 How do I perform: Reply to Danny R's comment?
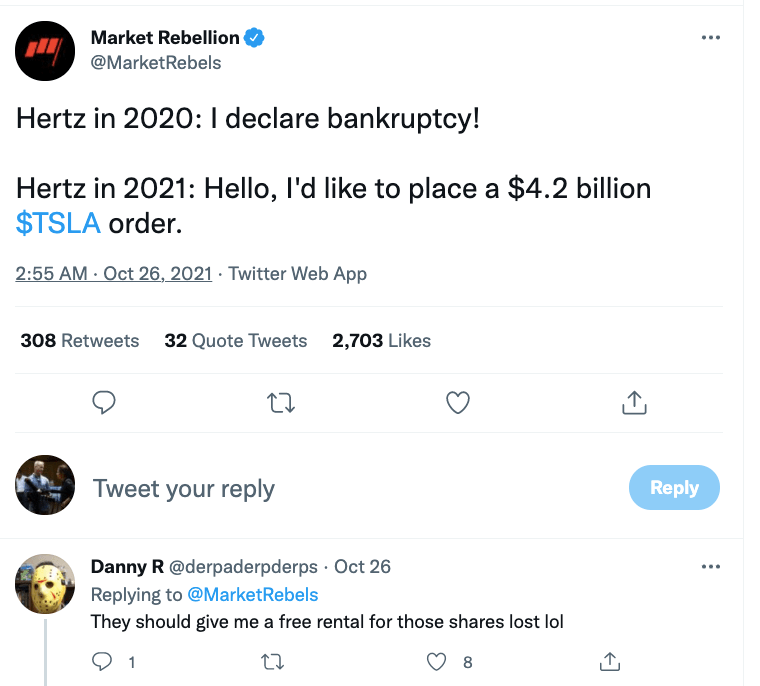103,661
